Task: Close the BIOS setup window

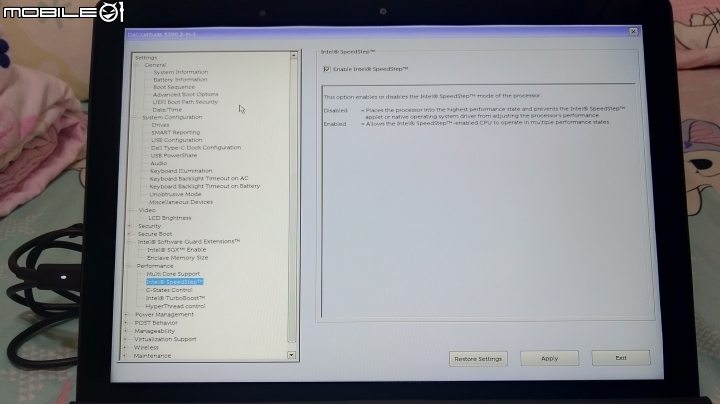Action: pyautogui.click(x=633, y=31)
